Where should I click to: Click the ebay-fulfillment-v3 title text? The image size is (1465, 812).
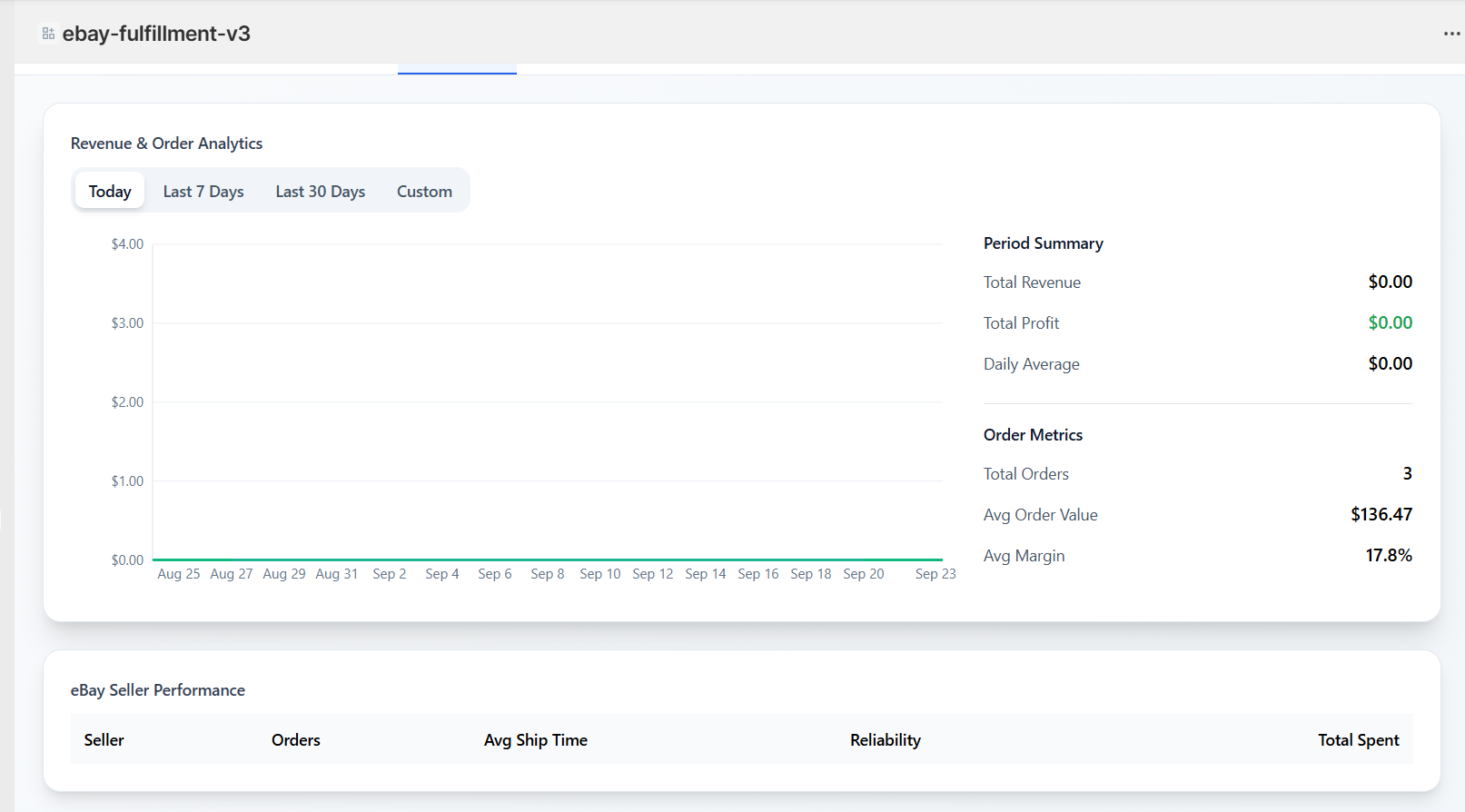click(x=156, y=34)
